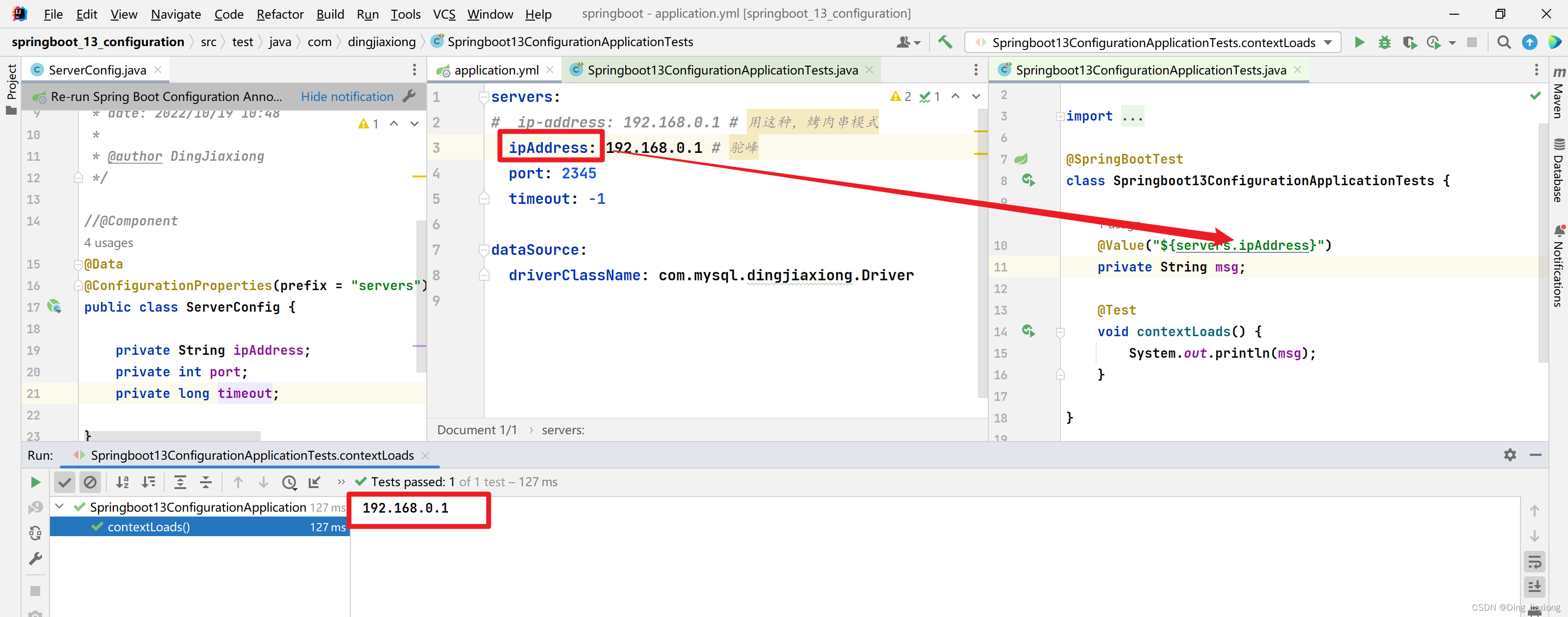
Task: Select the contextLoads() test result row
Action: [199, 527]
